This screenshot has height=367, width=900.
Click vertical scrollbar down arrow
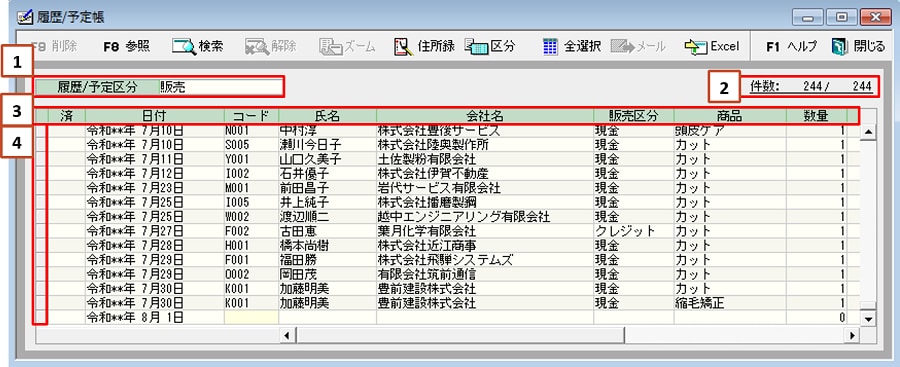point(868,319)
